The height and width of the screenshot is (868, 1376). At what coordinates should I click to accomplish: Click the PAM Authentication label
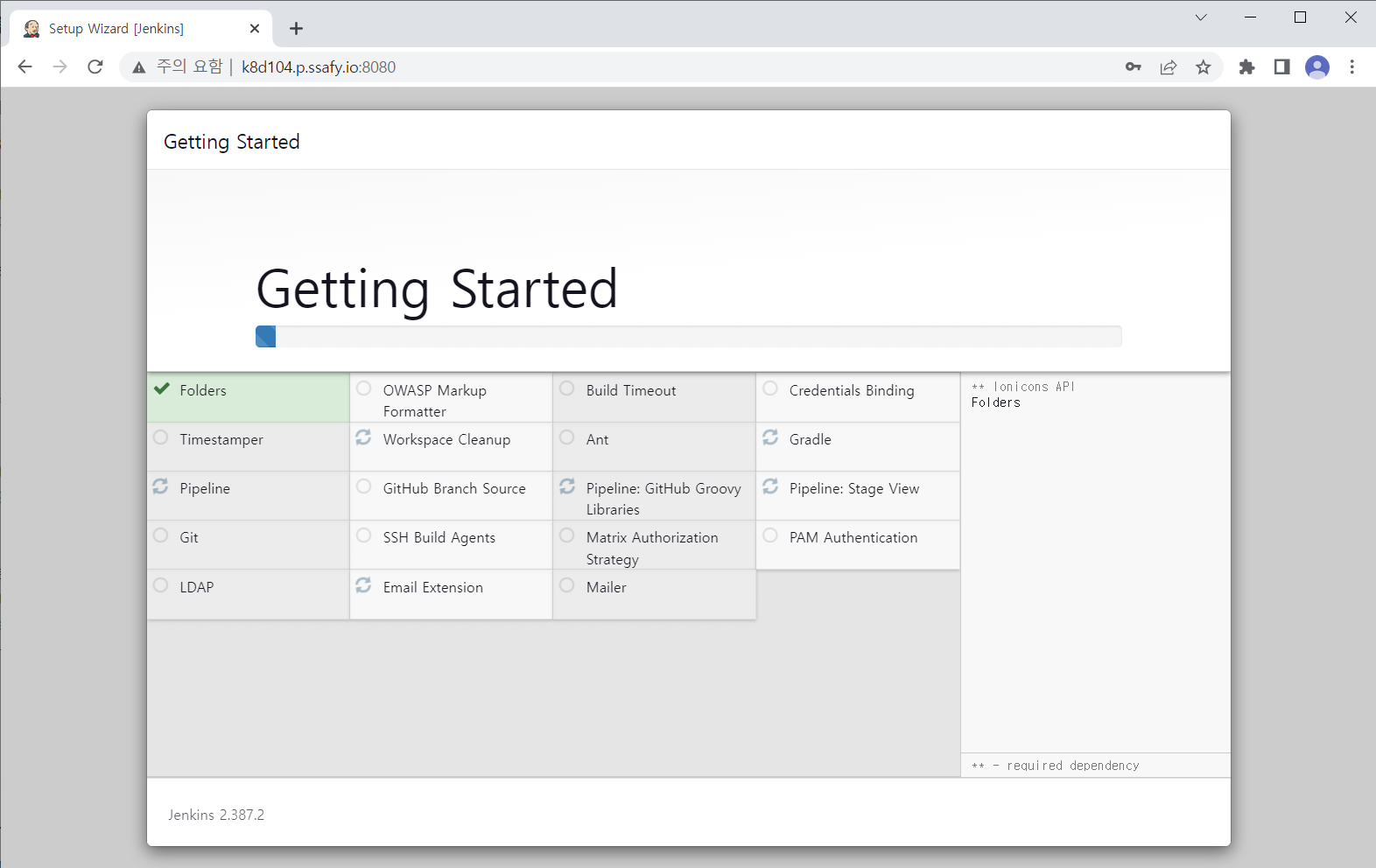pyautogui.click(x=853, y=538)
